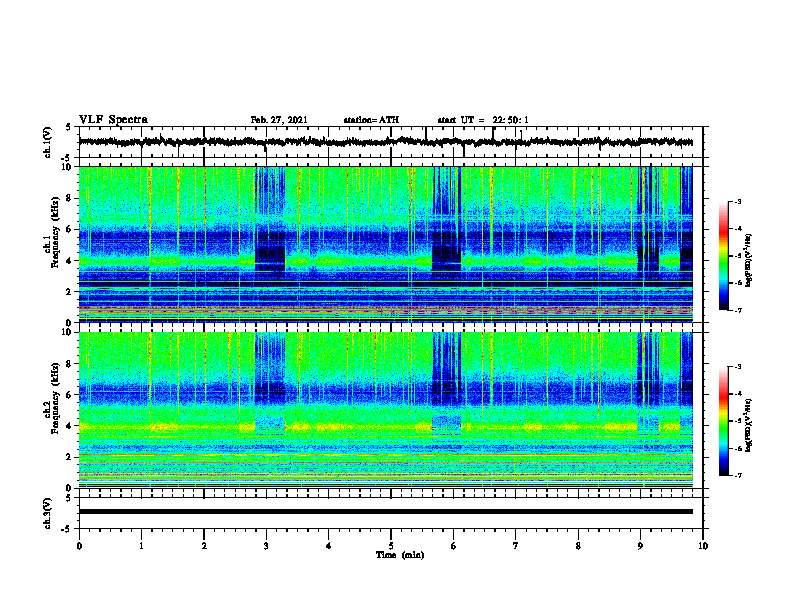Click the "-7" value on ch.2 colorbar

738,475
